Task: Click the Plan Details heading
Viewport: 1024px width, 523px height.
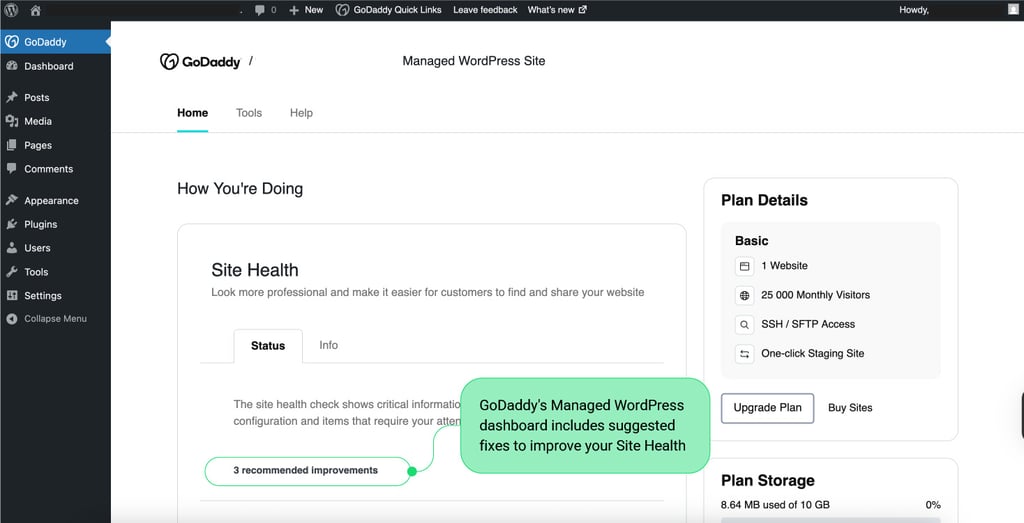Action: tap(764, 200)
